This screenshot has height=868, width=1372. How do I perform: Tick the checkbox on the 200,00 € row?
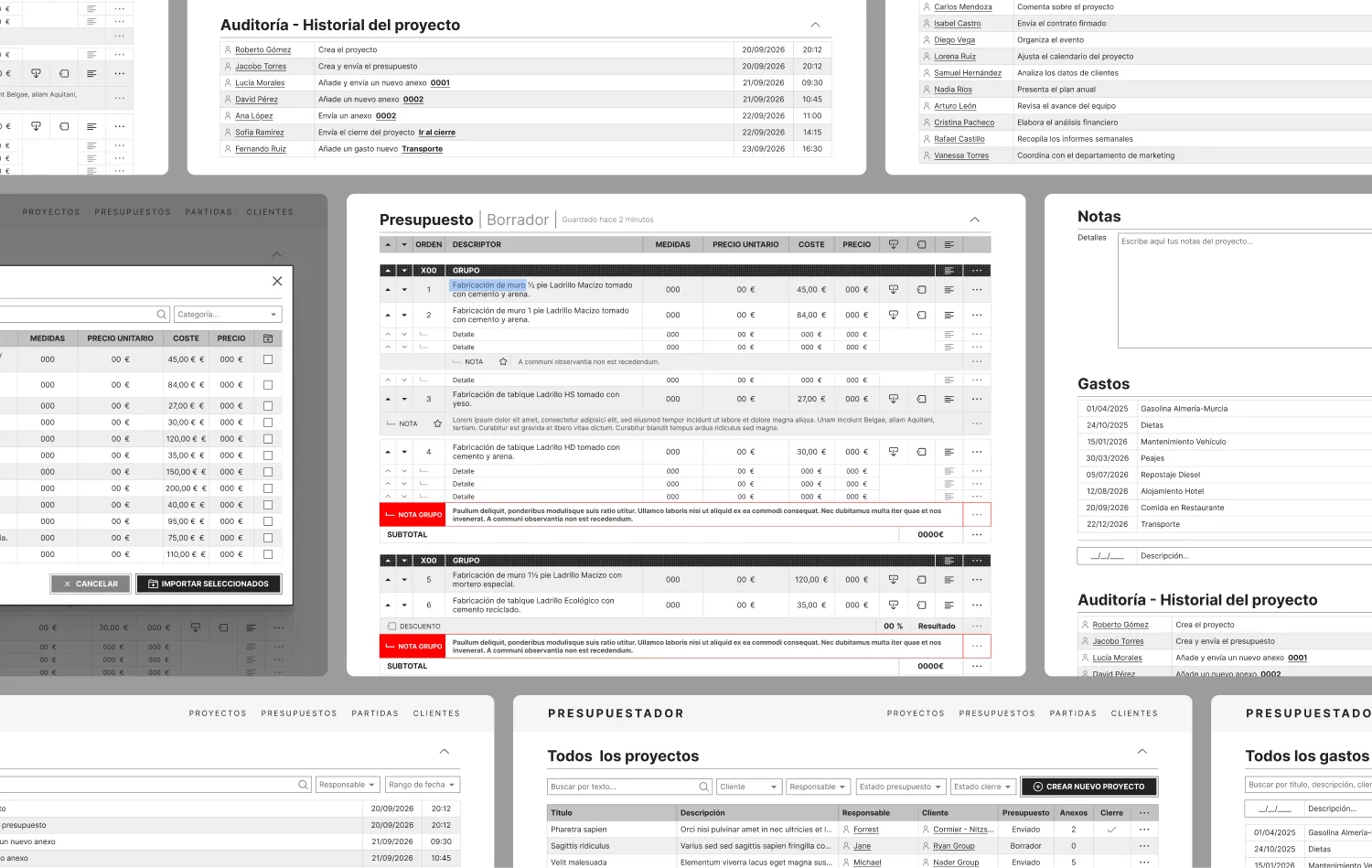tap(268, 488)
